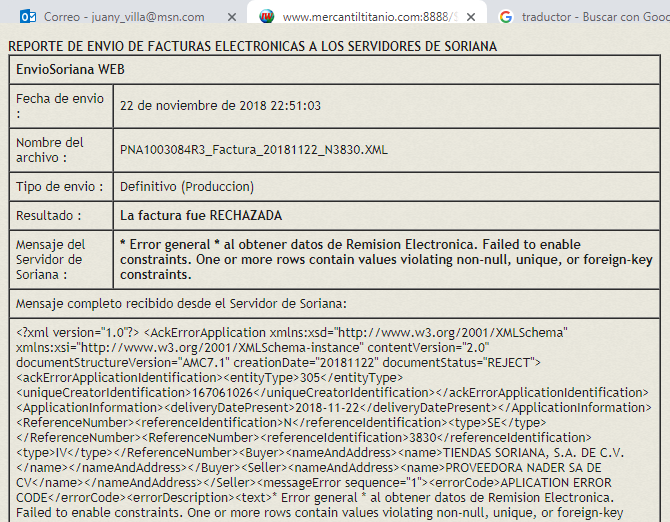Image resolution: width=670 pixels, height=522 pixels.
Task: Click the Tipo de envio label
Action: (59, 187)
